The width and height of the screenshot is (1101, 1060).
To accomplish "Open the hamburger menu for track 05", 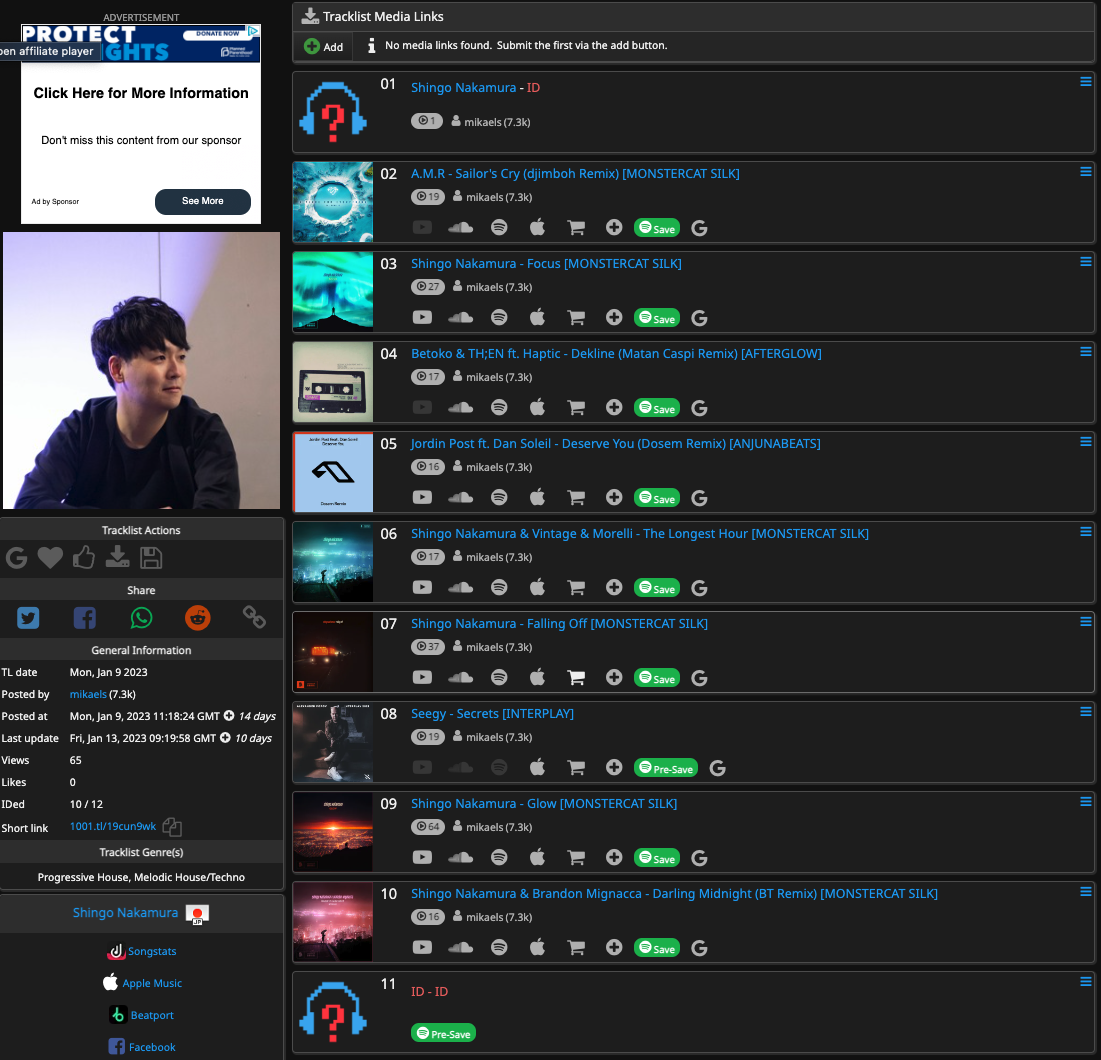I will [1085, 441].
